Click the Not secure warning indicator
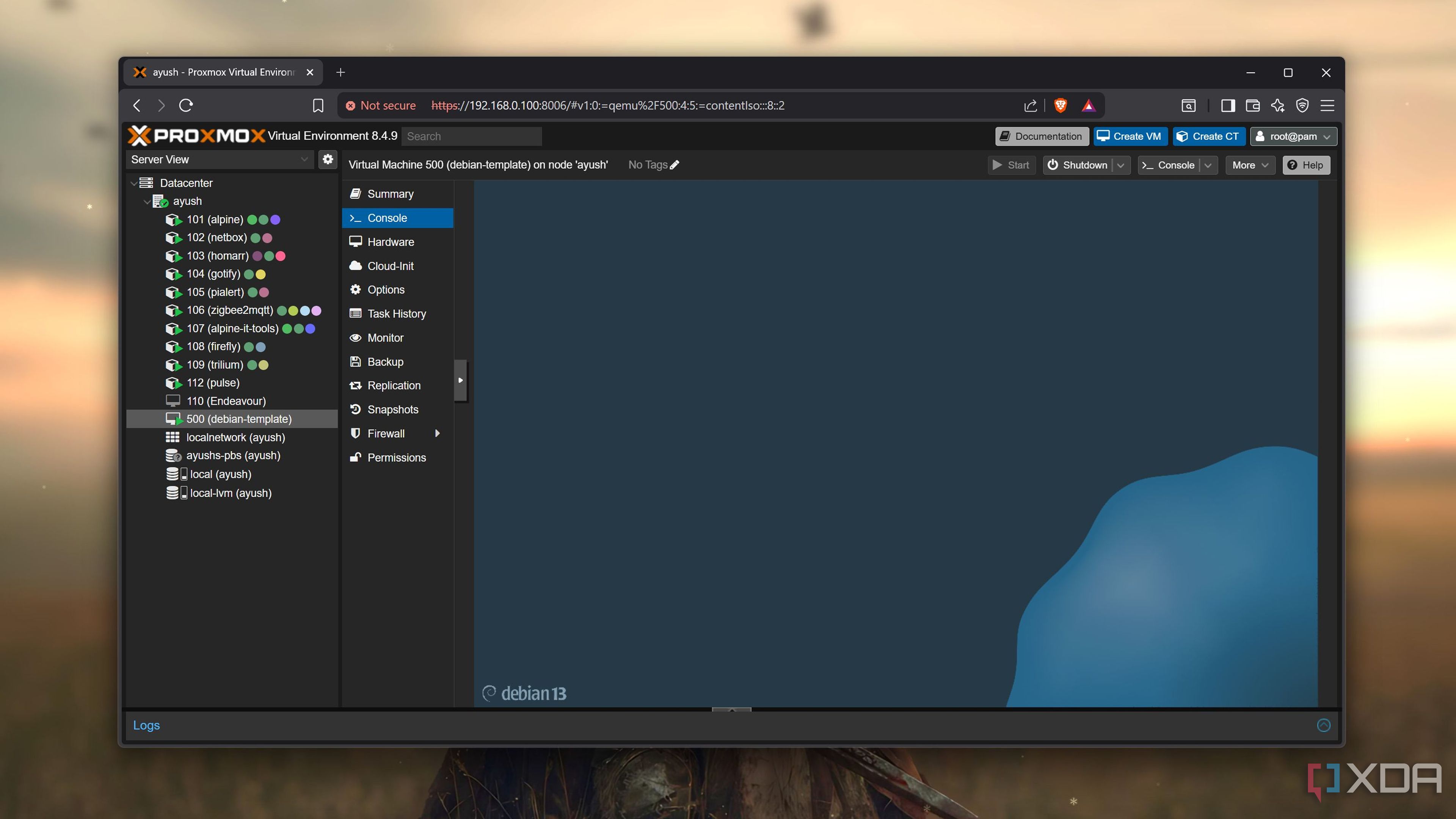The height and width of the screenshot is (819, 1456). tap(380, 106)
